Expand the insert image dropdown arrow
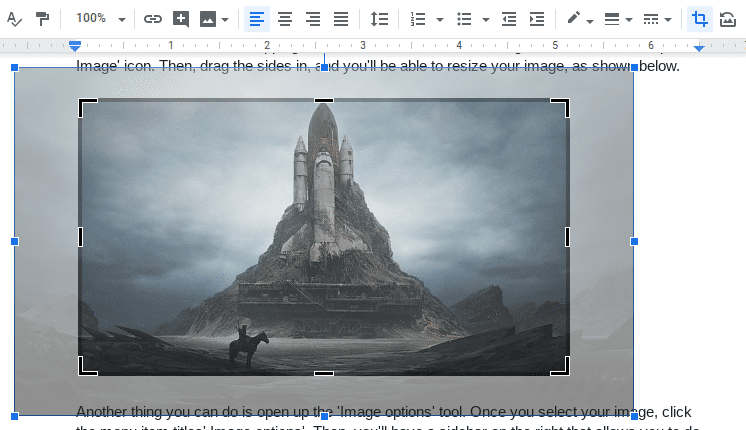This screenshot has height=430, width=746. [x=225, y=20]
